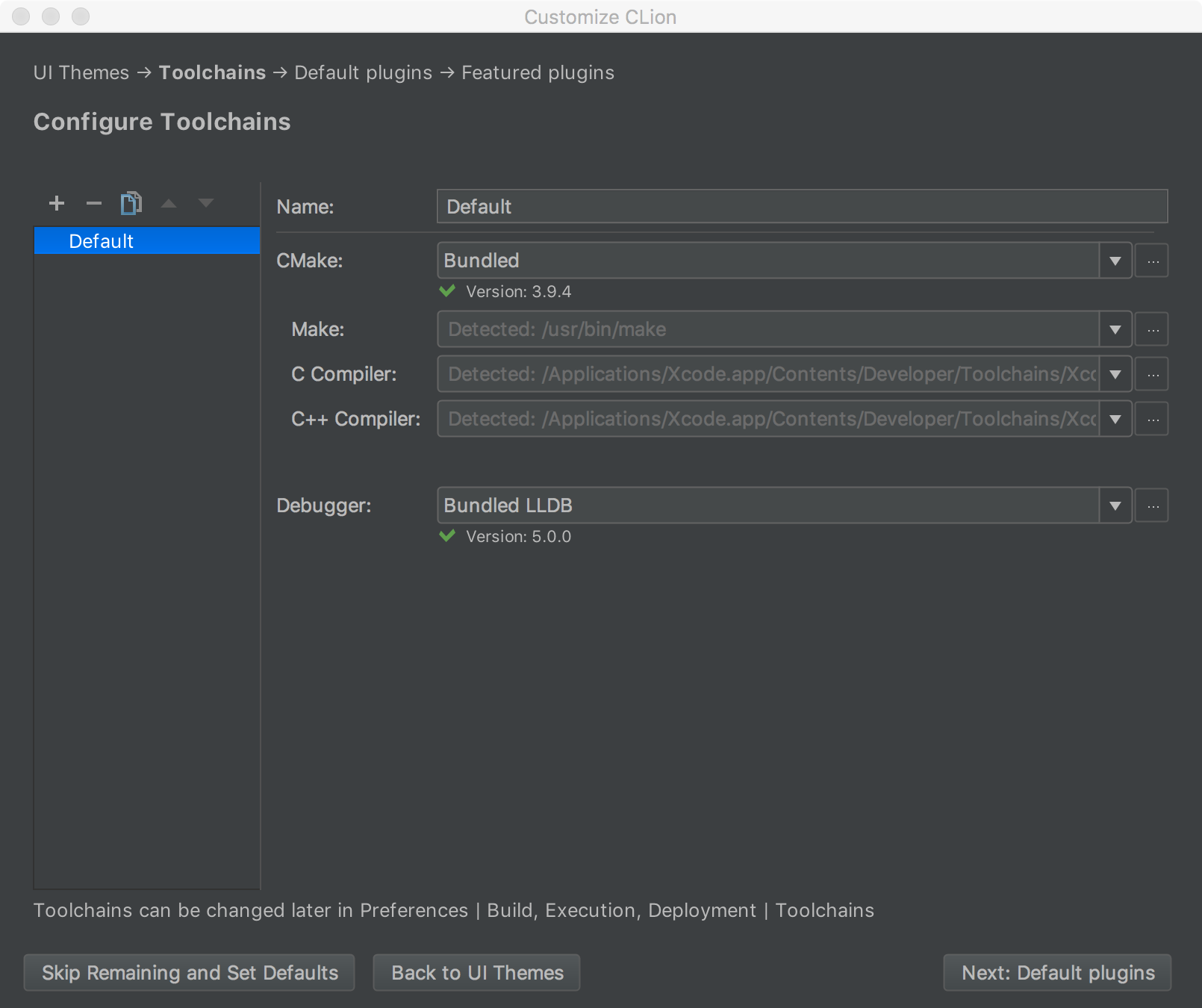This screenshot has height=1008, width=1202.
Task: Browse for Make executable via ellipsis button
Action: [x=1152, y=329]
